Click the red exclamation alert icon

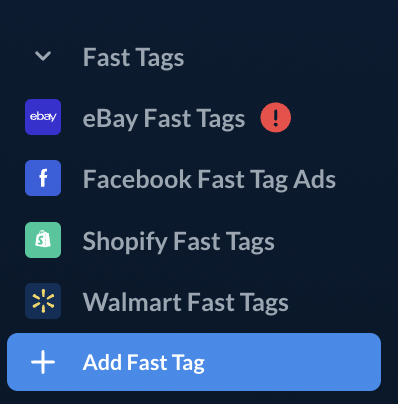276,118
